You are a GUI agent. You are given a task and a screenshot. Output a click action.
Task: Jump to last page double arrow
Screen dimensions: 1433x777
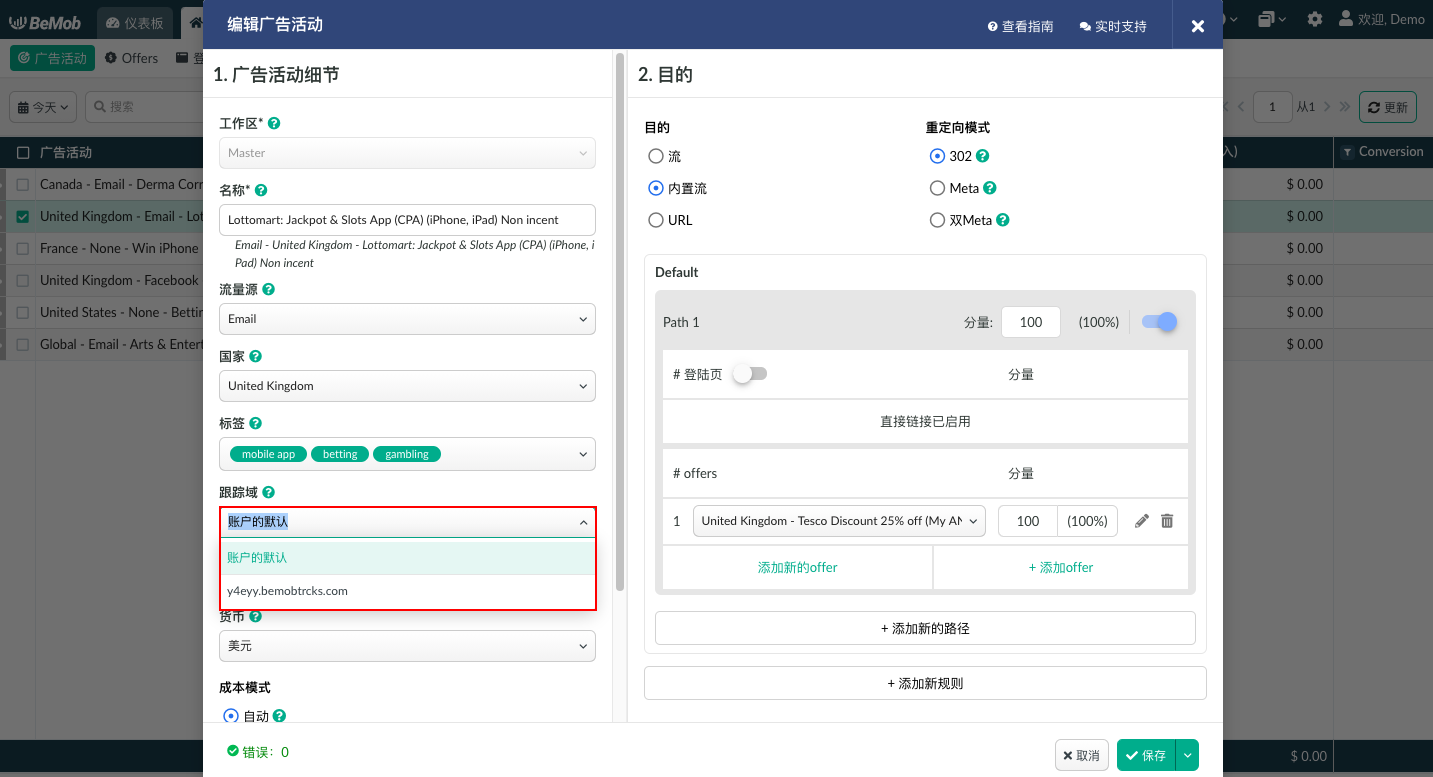tap(1344, 106)
